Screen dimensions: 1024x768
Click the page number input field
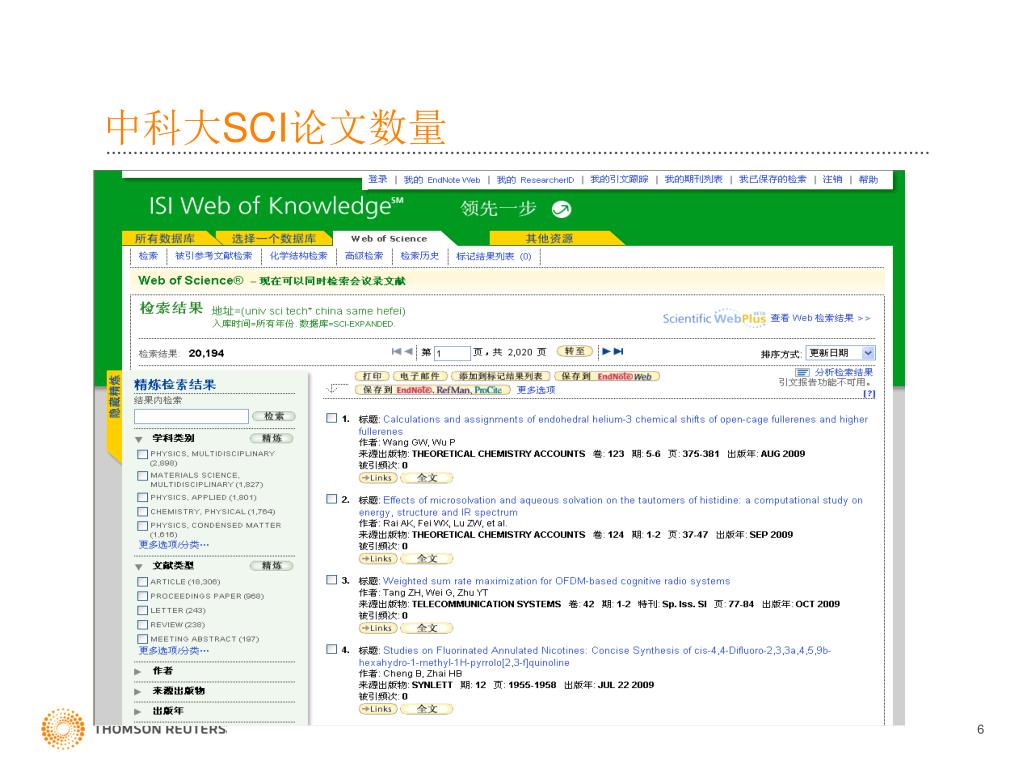(453, 353)
